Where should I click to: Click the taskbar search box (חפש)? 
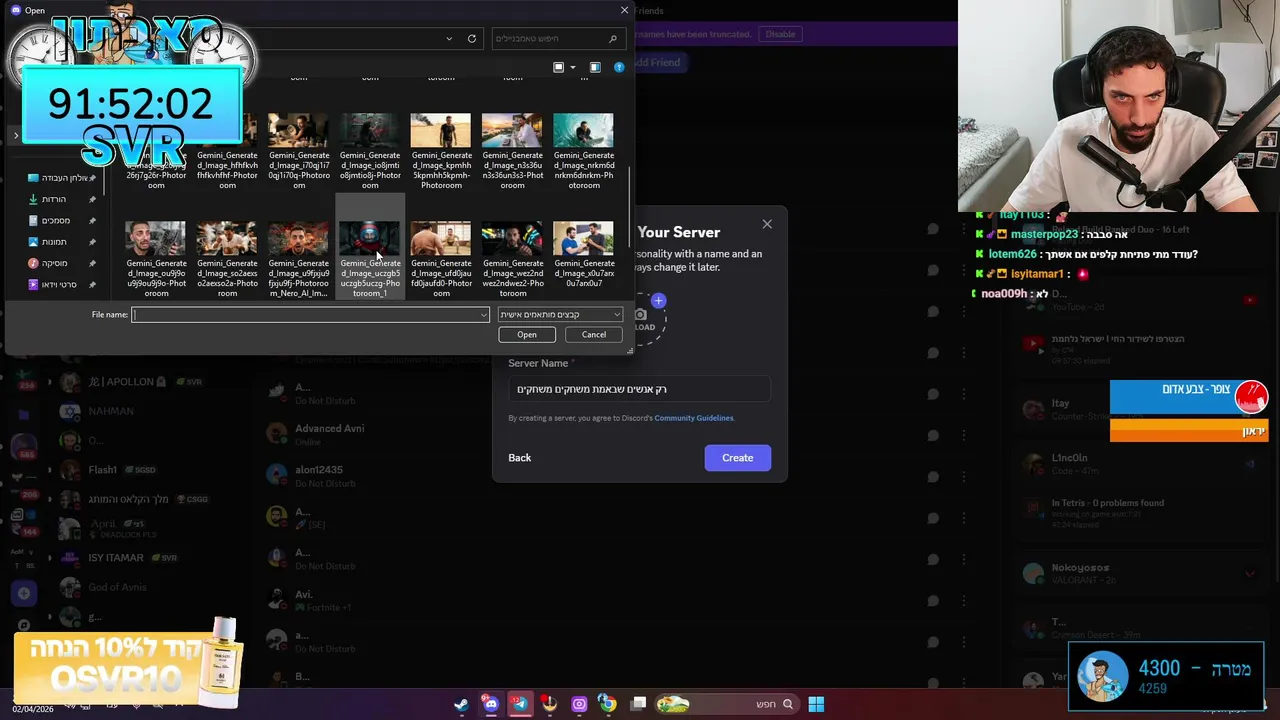point(727,704)
